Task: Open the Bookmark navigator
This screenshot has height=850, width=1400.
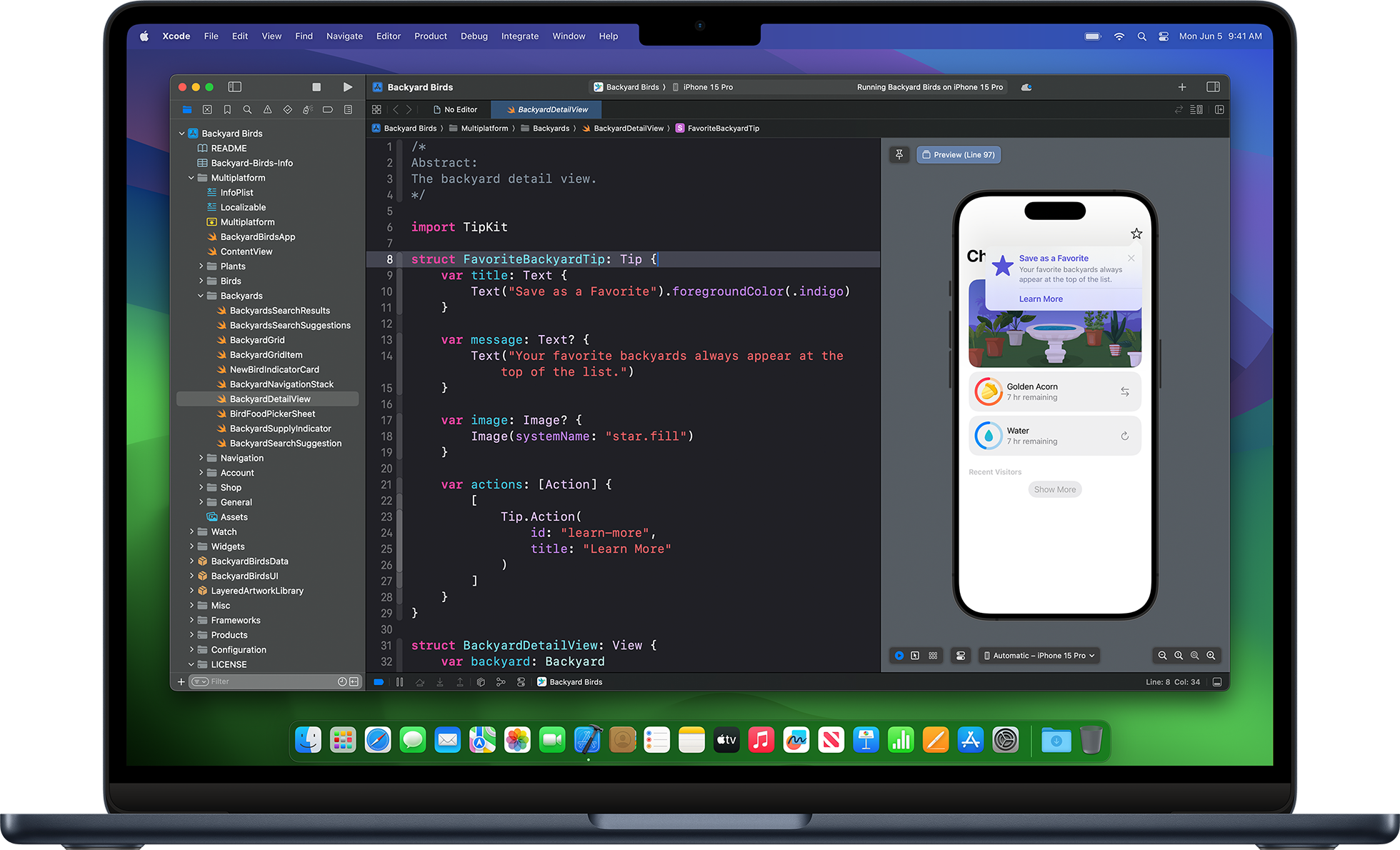Action: pos(227,110)
